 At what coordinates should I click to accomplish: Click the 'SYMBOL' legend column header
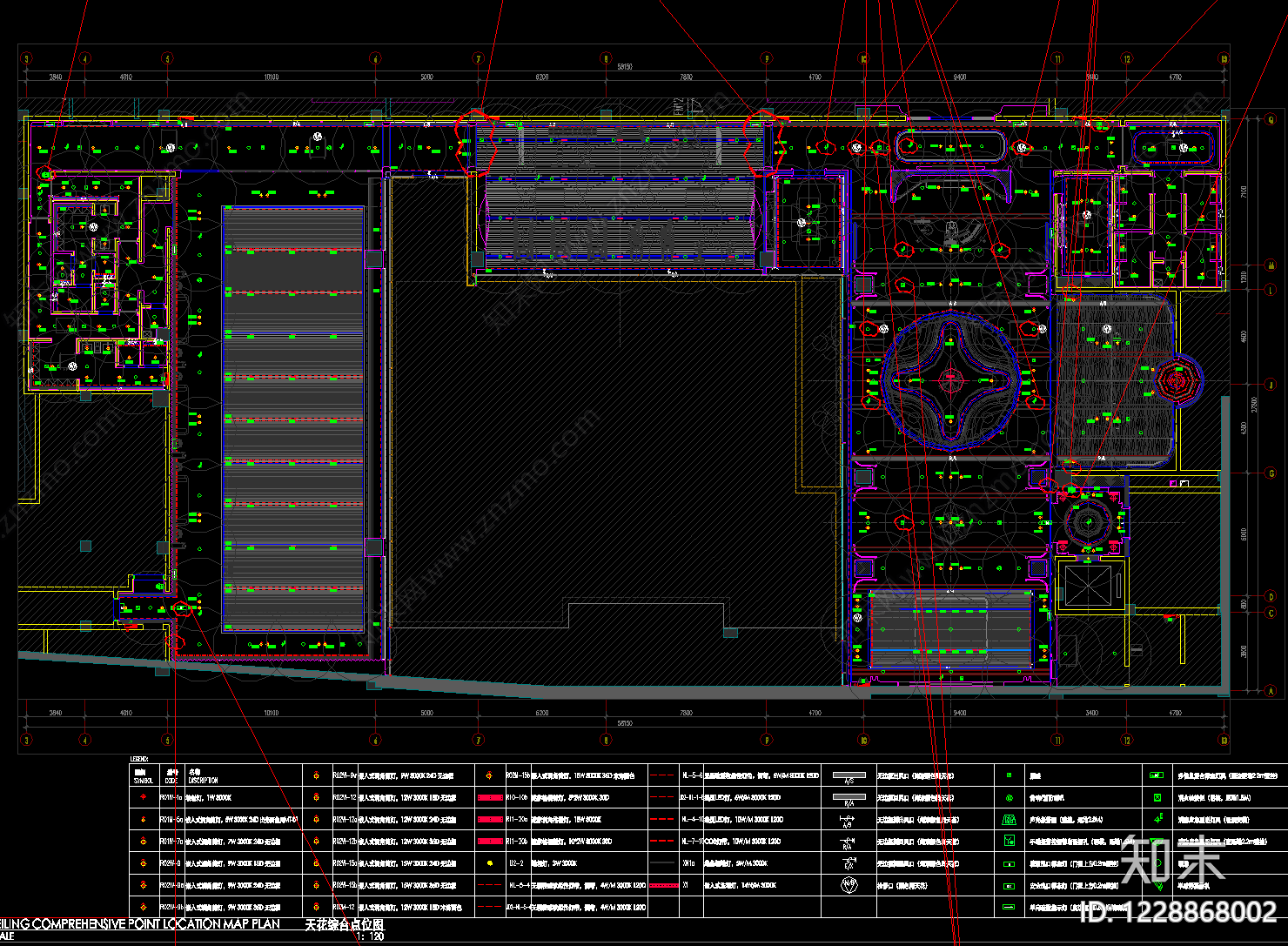144,781
